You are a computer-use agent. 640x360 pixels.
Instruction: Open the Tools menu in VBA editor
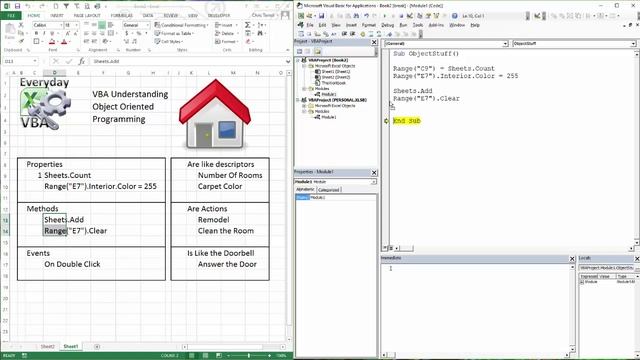point(418,25)
